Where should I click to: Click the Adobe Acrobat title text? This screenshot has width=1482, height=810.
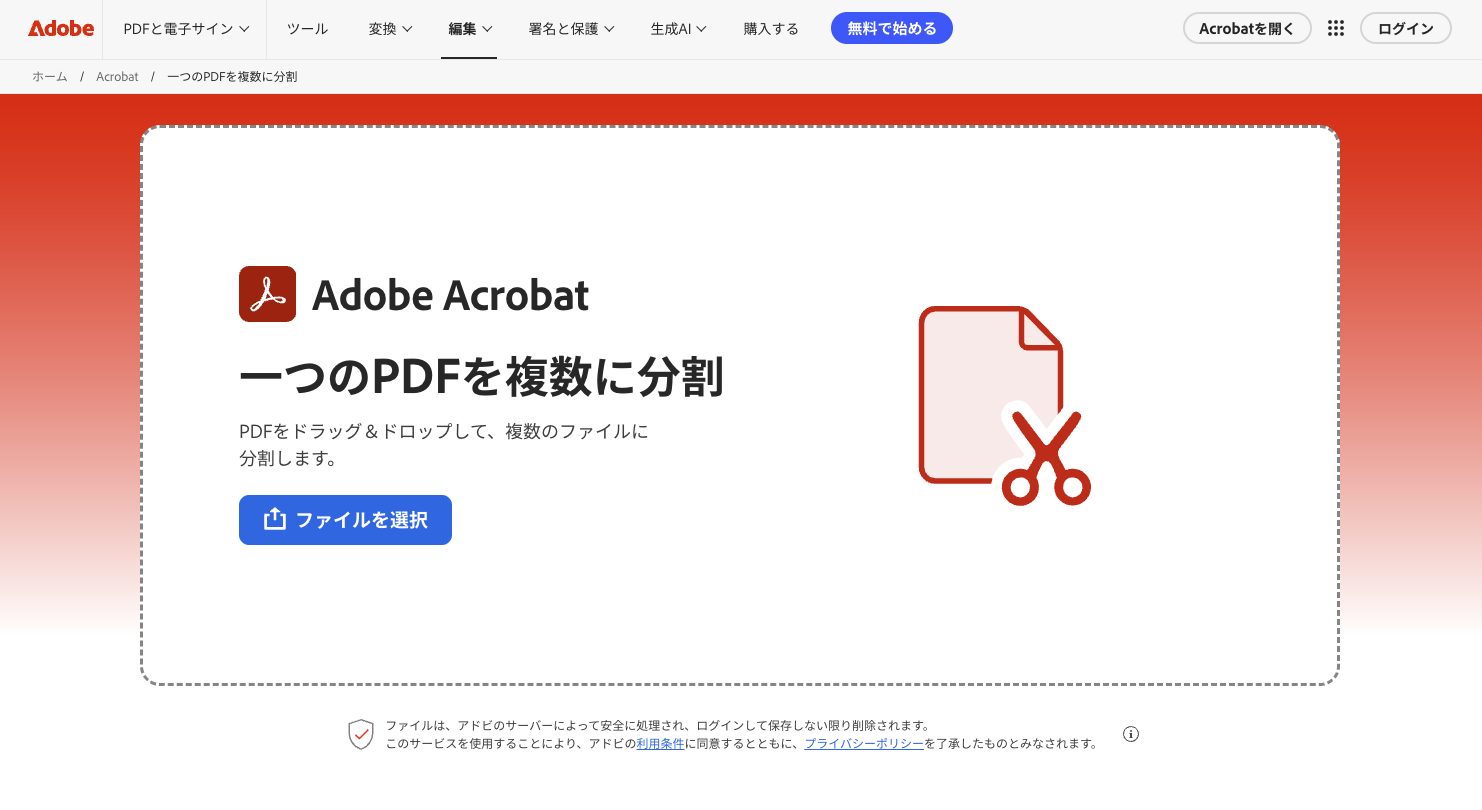[451, 295]
